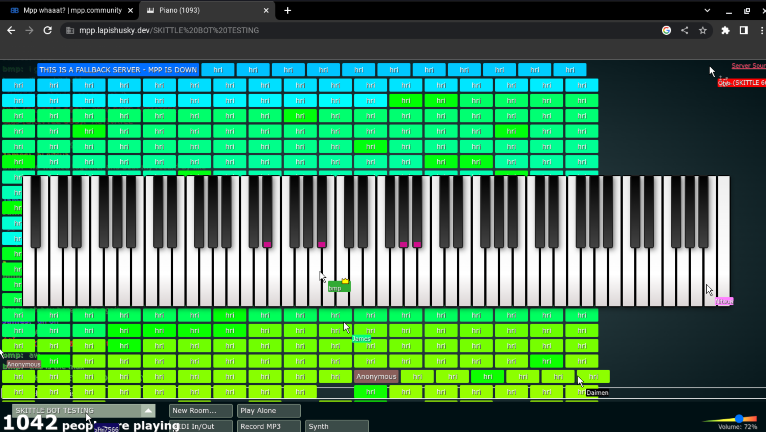Open the MIDI In/Out settings

coord(201,426)
